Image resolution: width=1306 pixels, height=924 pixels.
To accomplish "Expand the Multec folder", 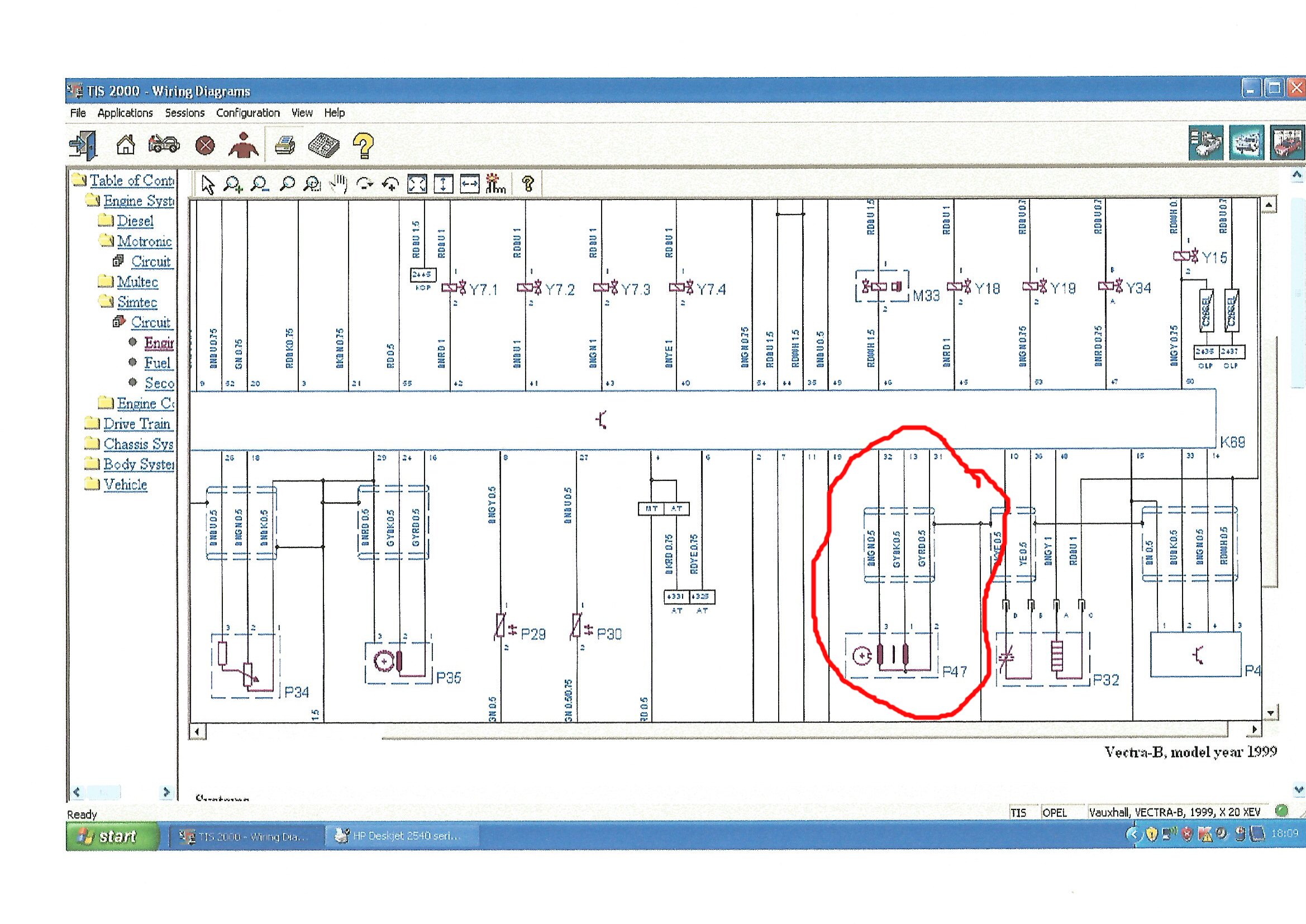I will tap(137, 282).
